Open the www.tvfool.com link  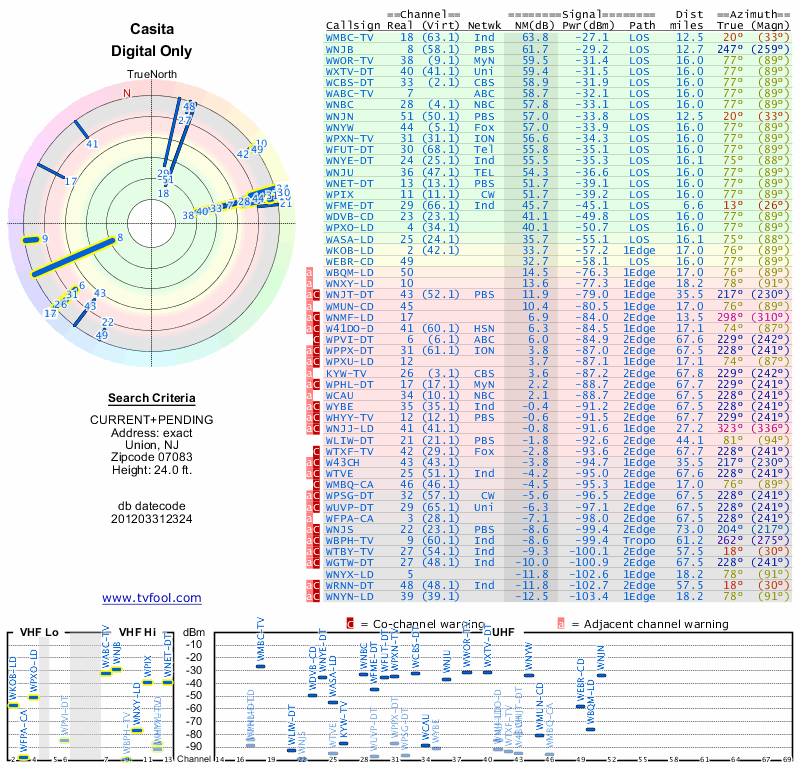tap(152, 598)
